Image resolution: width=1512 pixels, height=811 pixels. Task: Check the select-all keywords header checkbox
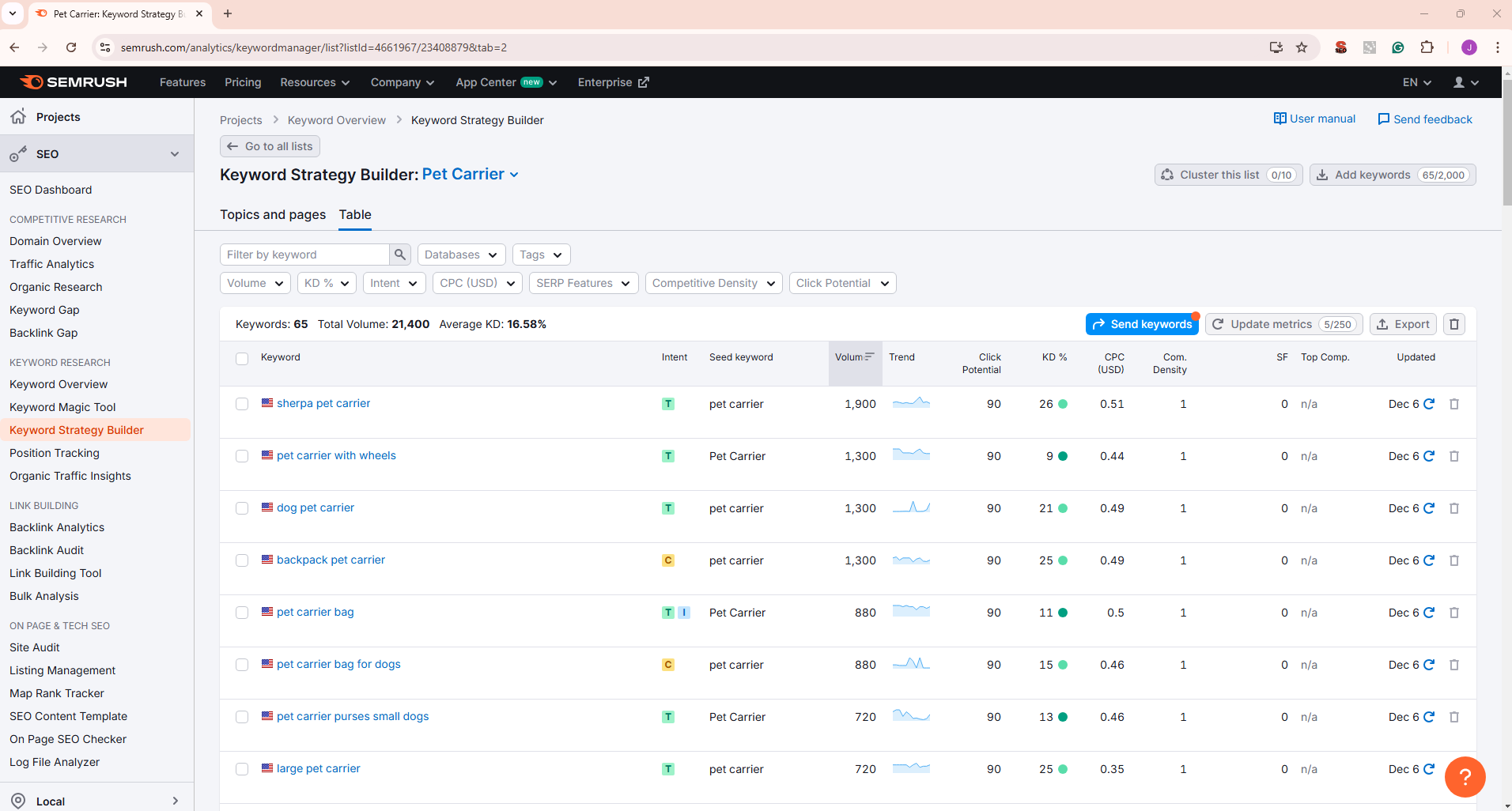pos(242,358)
